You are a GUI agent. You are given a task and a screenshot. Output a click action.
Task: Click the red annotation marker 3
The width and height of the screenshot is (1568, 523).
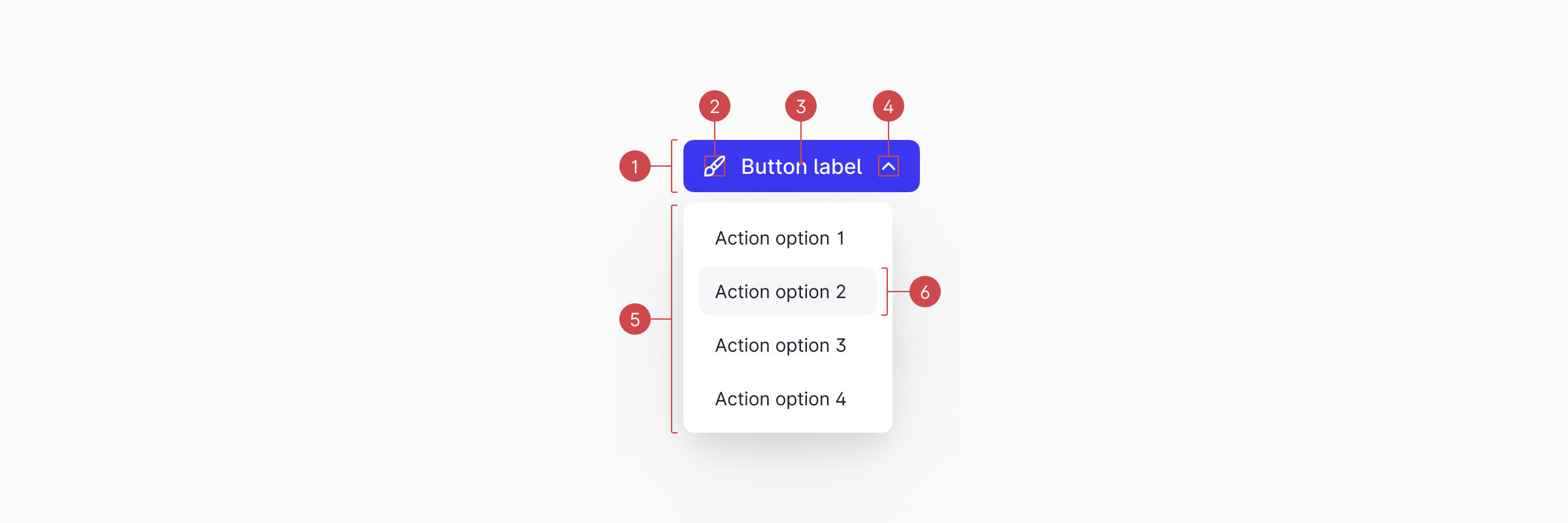tap(801, 106)
